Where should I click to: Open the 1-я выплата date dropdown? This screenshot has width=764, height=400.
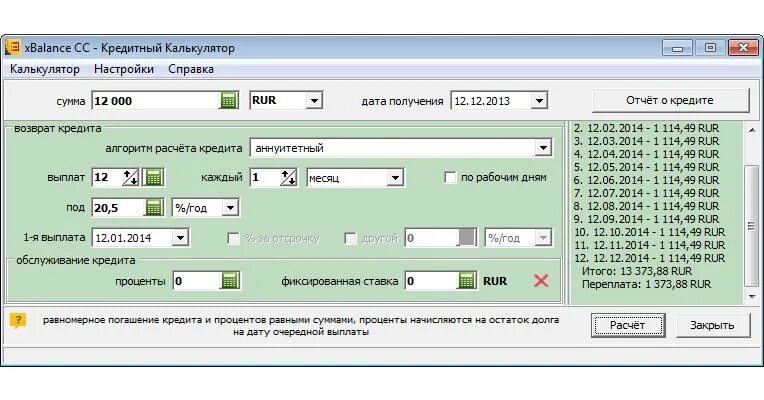(x=180, y=238)
